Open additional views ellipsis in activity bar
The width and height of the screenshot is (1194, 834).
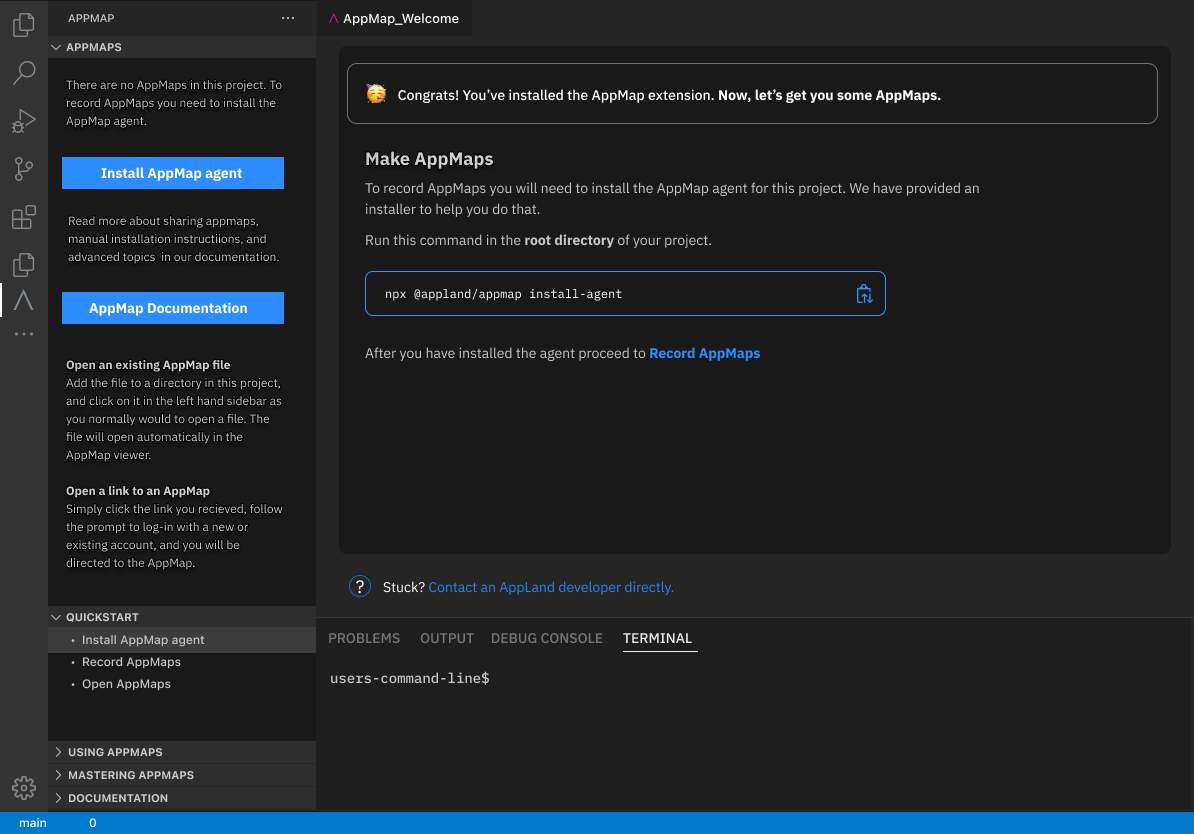24,333
